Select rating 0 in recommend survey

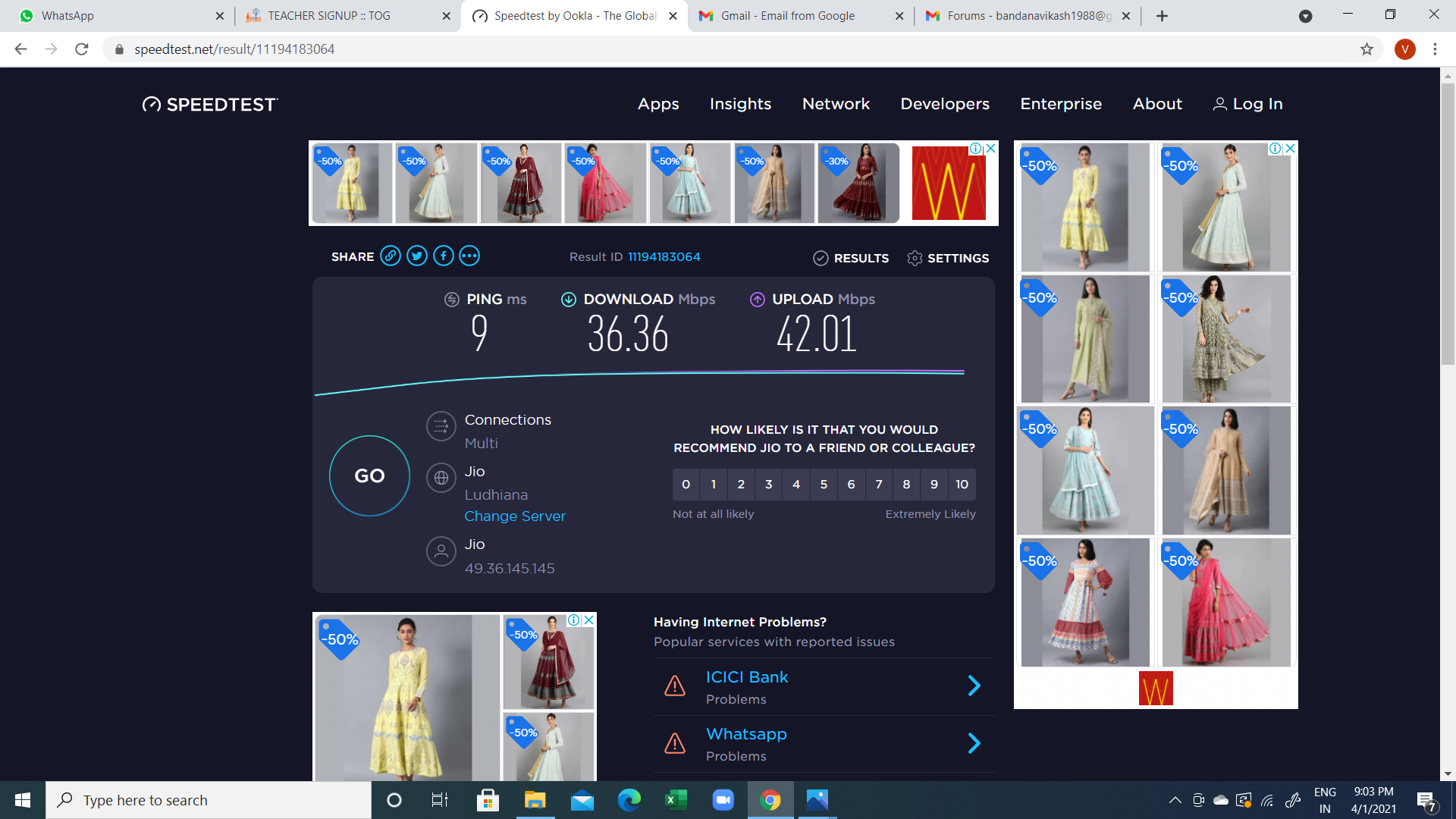click(686, 485)
